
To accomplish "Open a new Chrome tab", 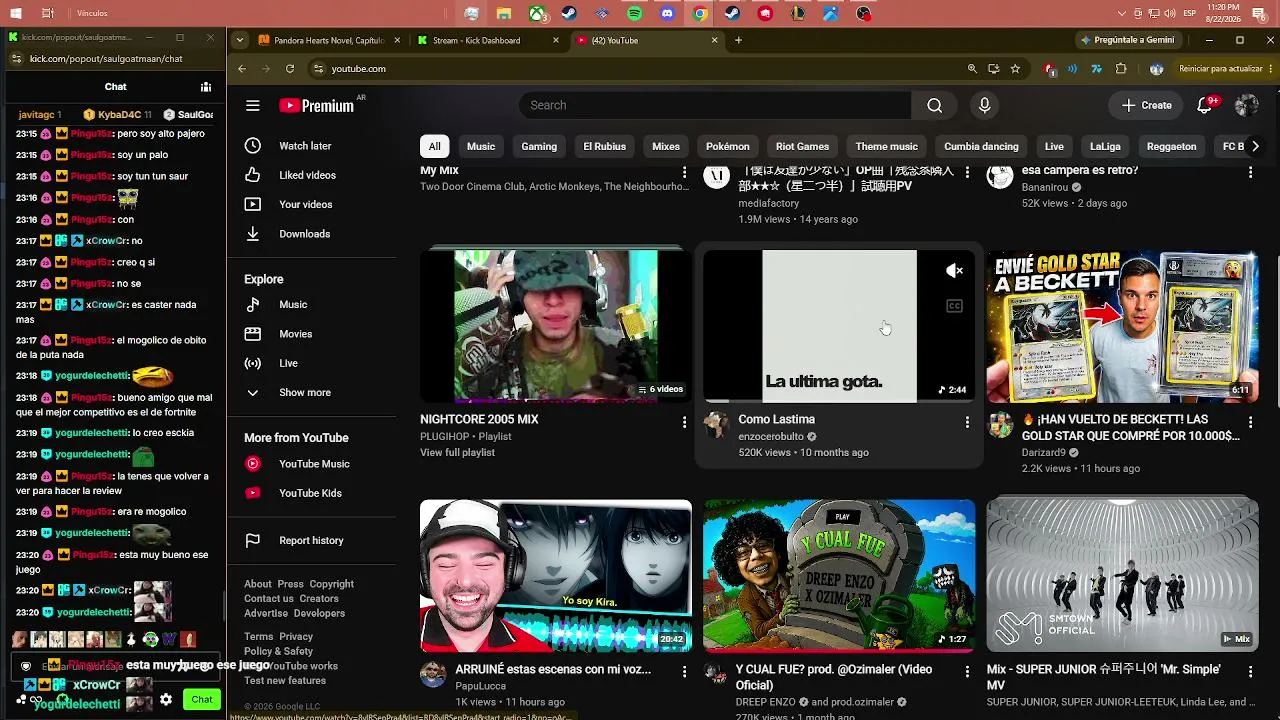I will 738,40.
